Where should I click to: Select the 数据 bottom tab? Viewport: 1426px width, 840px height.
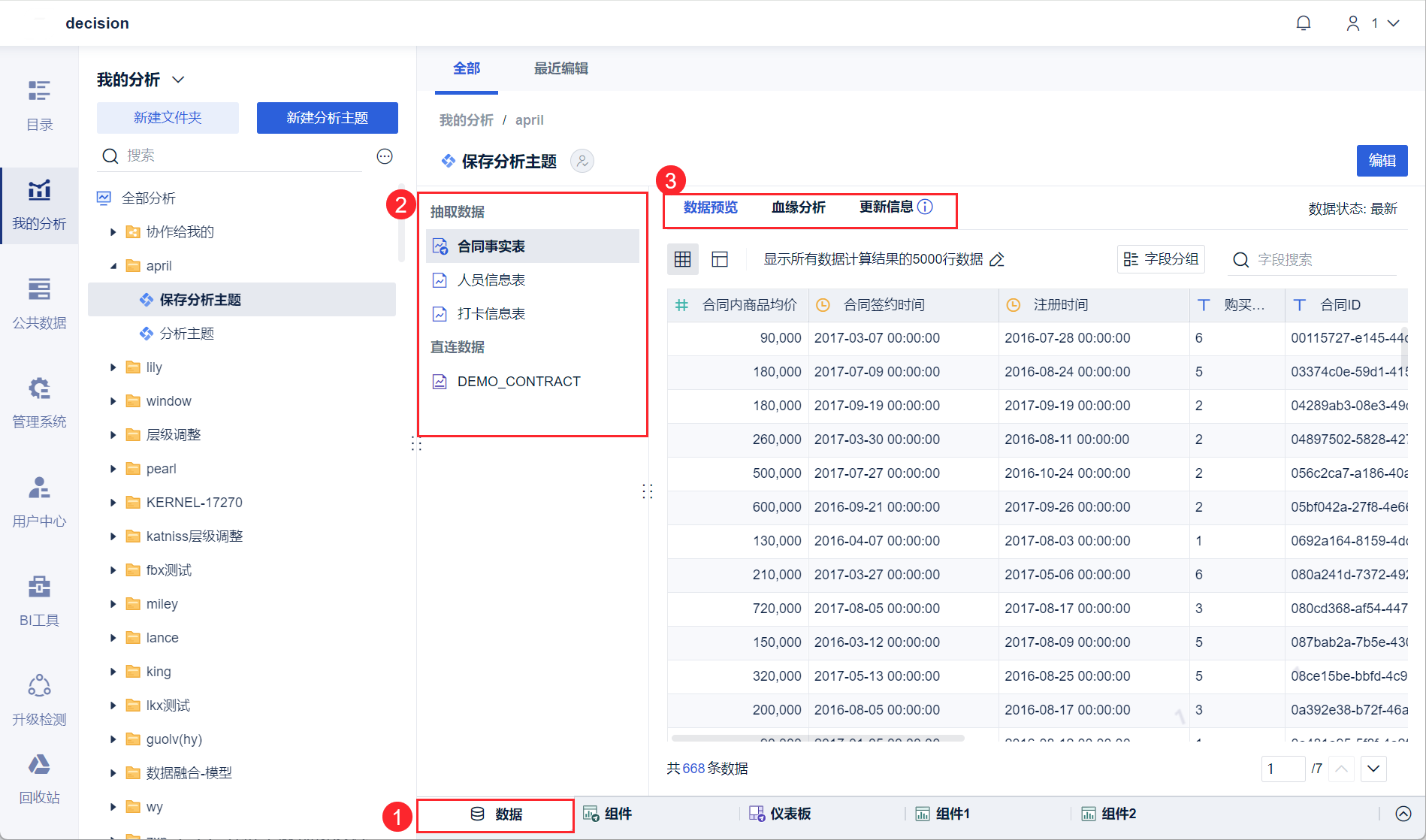tap(496, 814)
